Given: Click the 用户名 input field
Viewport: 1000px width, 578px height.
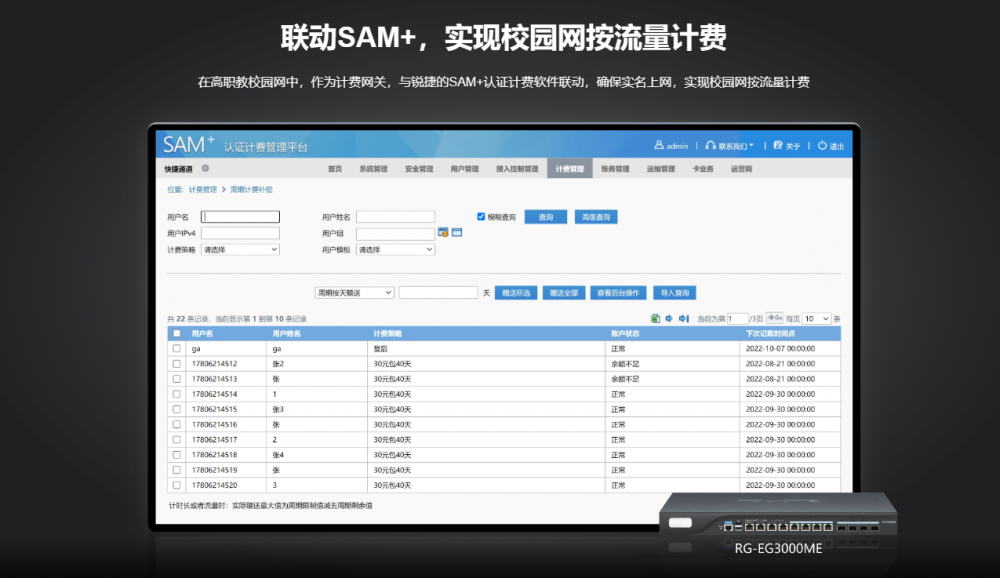Looking at the screenshot, I should click(x=240, y=217).
